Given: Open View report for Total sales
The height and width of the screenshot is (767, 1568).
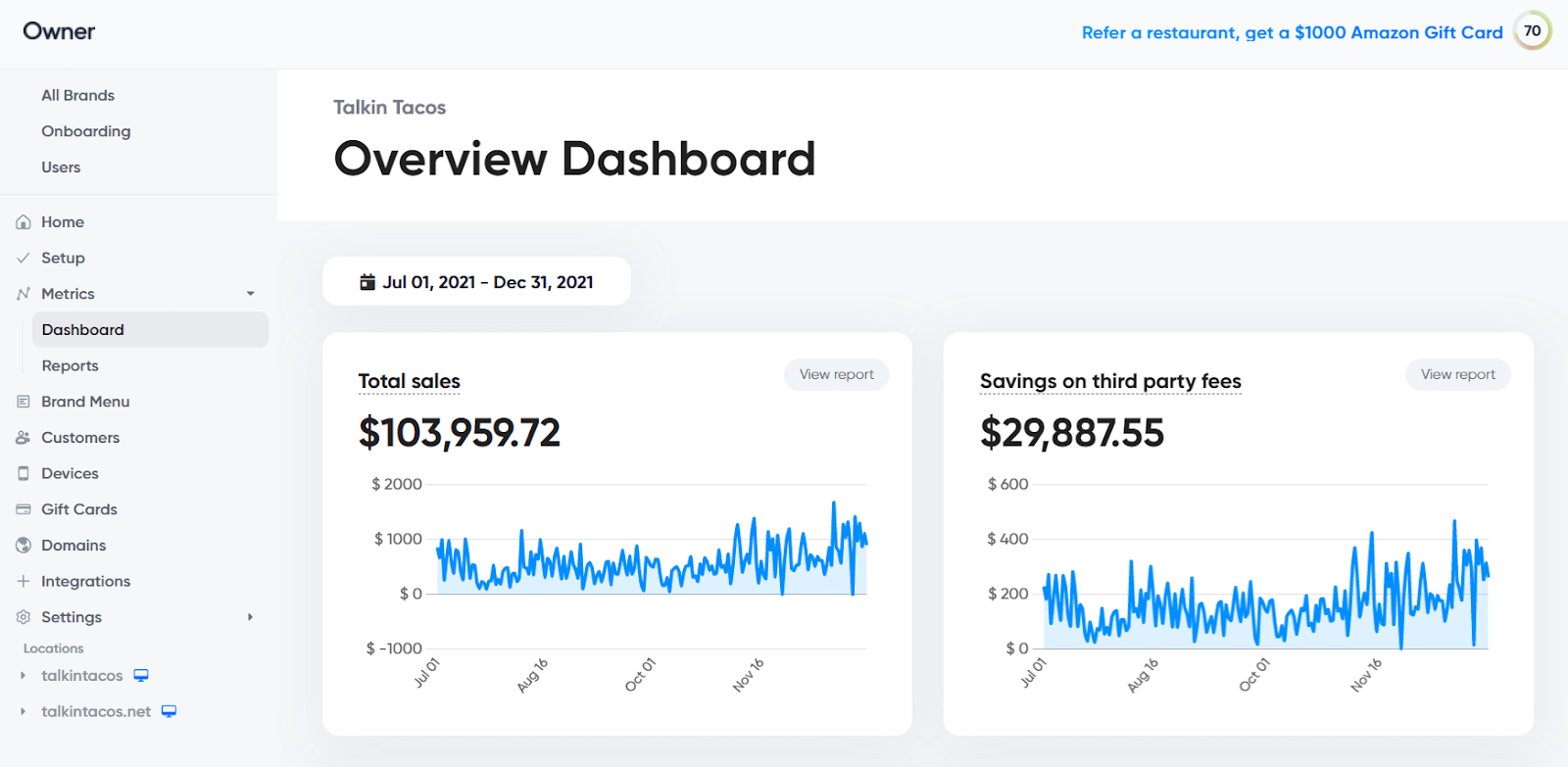Looking at the screenshot, I should coord(836,374).
